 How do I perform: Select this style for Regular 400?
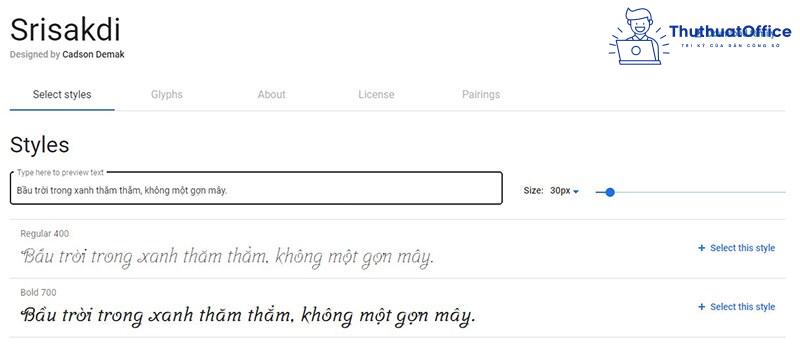click(736, 248)
